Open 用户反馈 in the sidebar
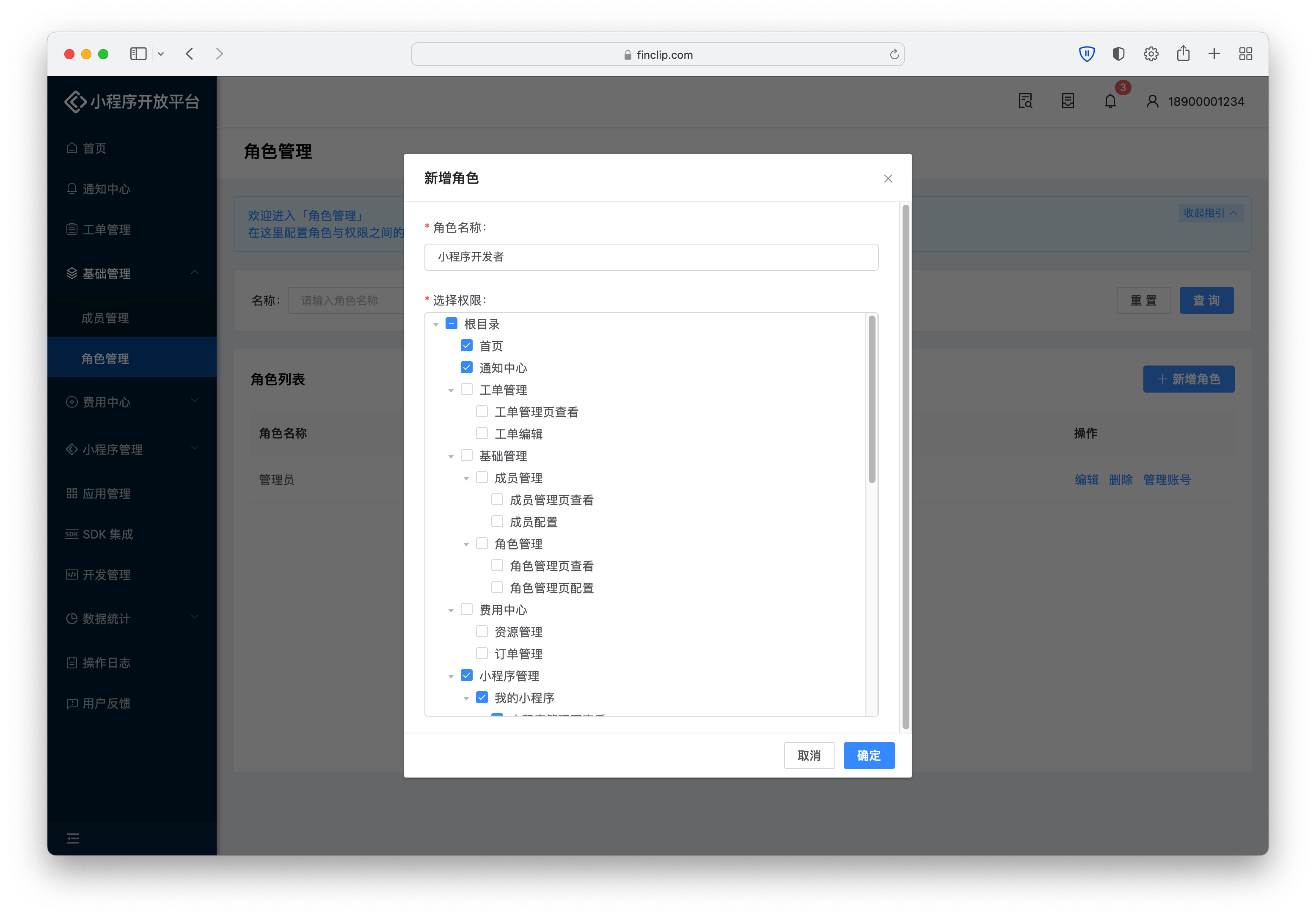This screenshot has width=1316, height=918. (x=132, y=704)
